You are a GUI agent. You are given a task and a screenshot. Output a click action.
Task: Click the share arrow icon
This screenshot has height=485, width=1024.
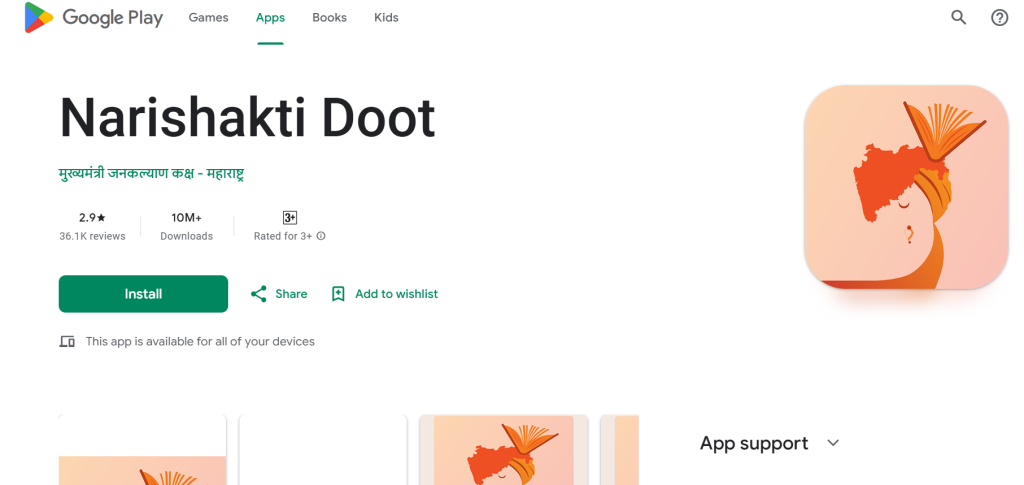259,294
